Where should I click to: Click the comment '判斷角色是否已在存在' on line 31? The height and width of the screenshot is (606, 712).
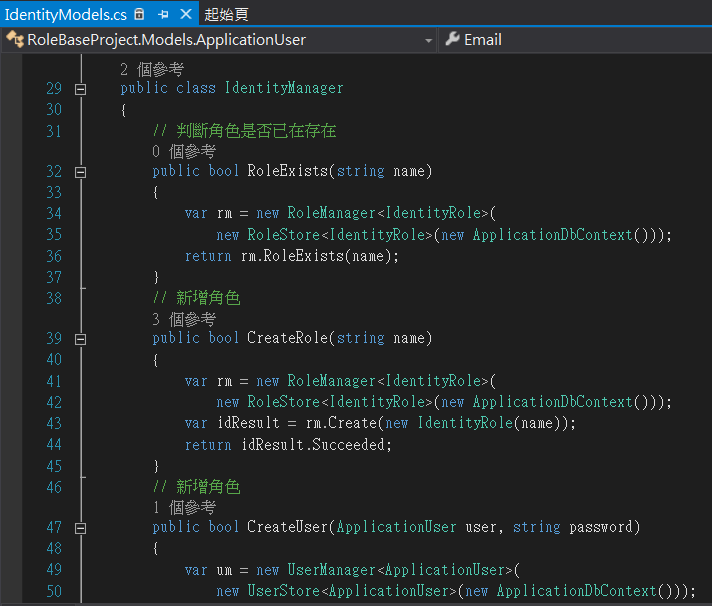point(256,131)
